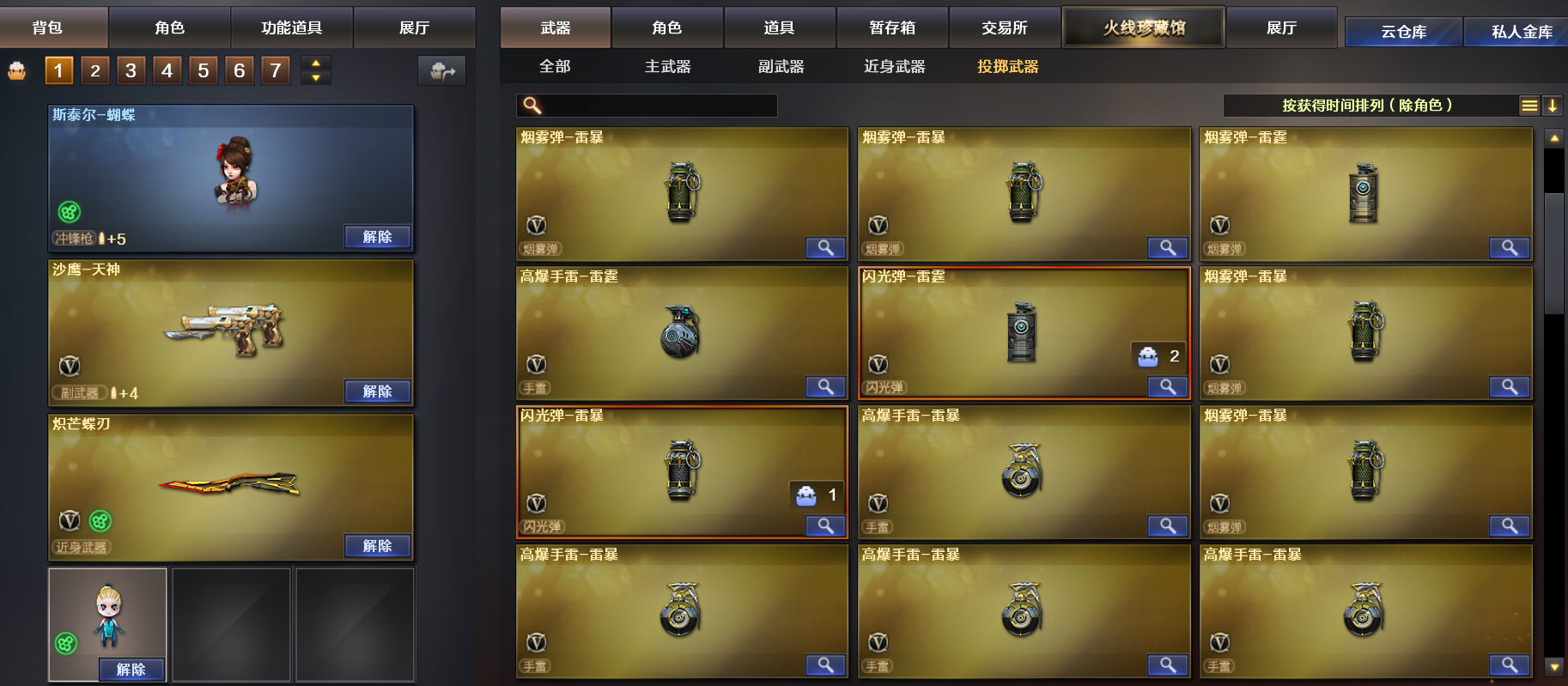Click the share bag icon above loadout
Image resolution: width=1568 pixels, height=686 pixels.
click(x=441, y=70)
